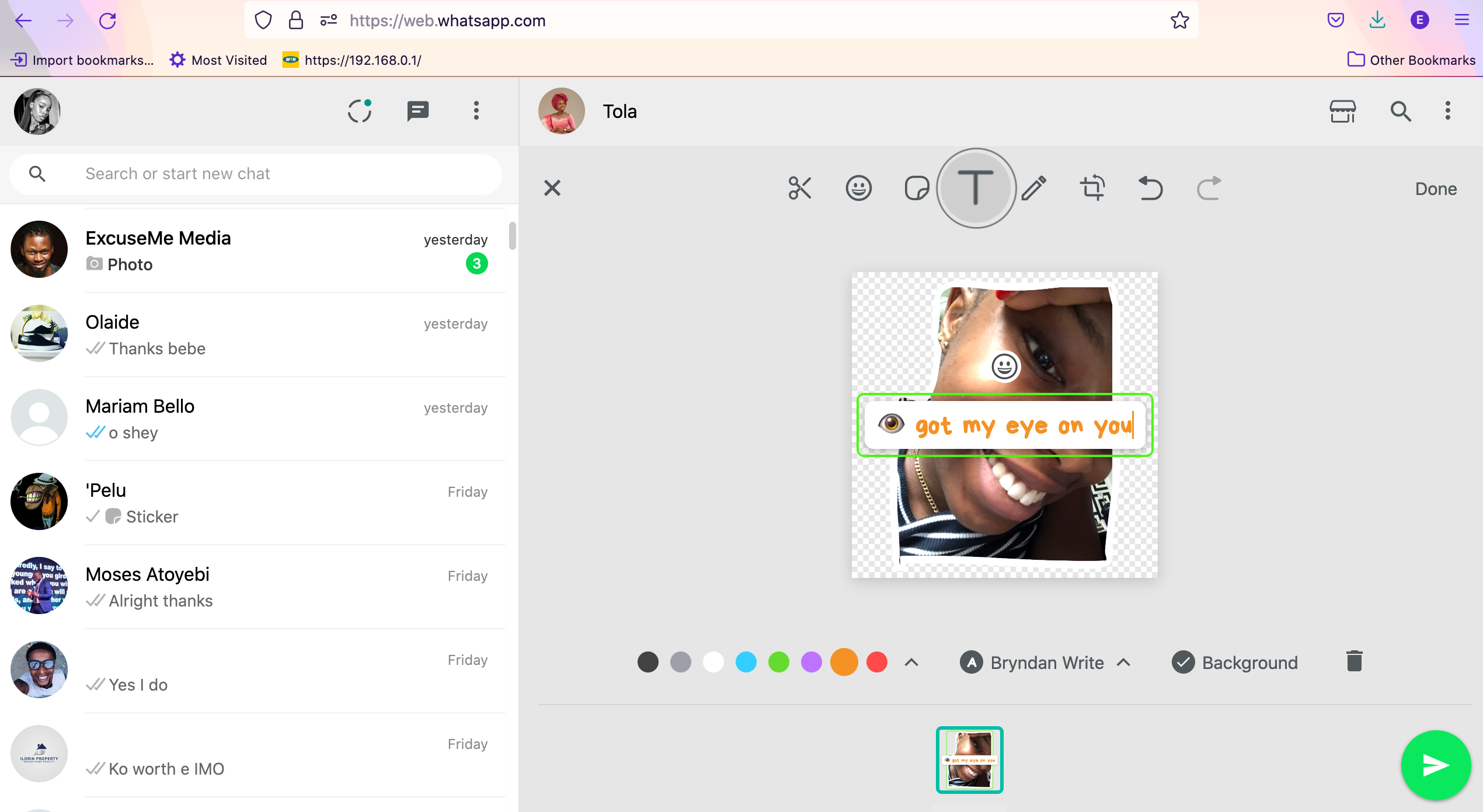Image resolution: width=1483 pixels, height=812 pixels.
Task: Click Done to finish editing
Action: coord(1436,188)
